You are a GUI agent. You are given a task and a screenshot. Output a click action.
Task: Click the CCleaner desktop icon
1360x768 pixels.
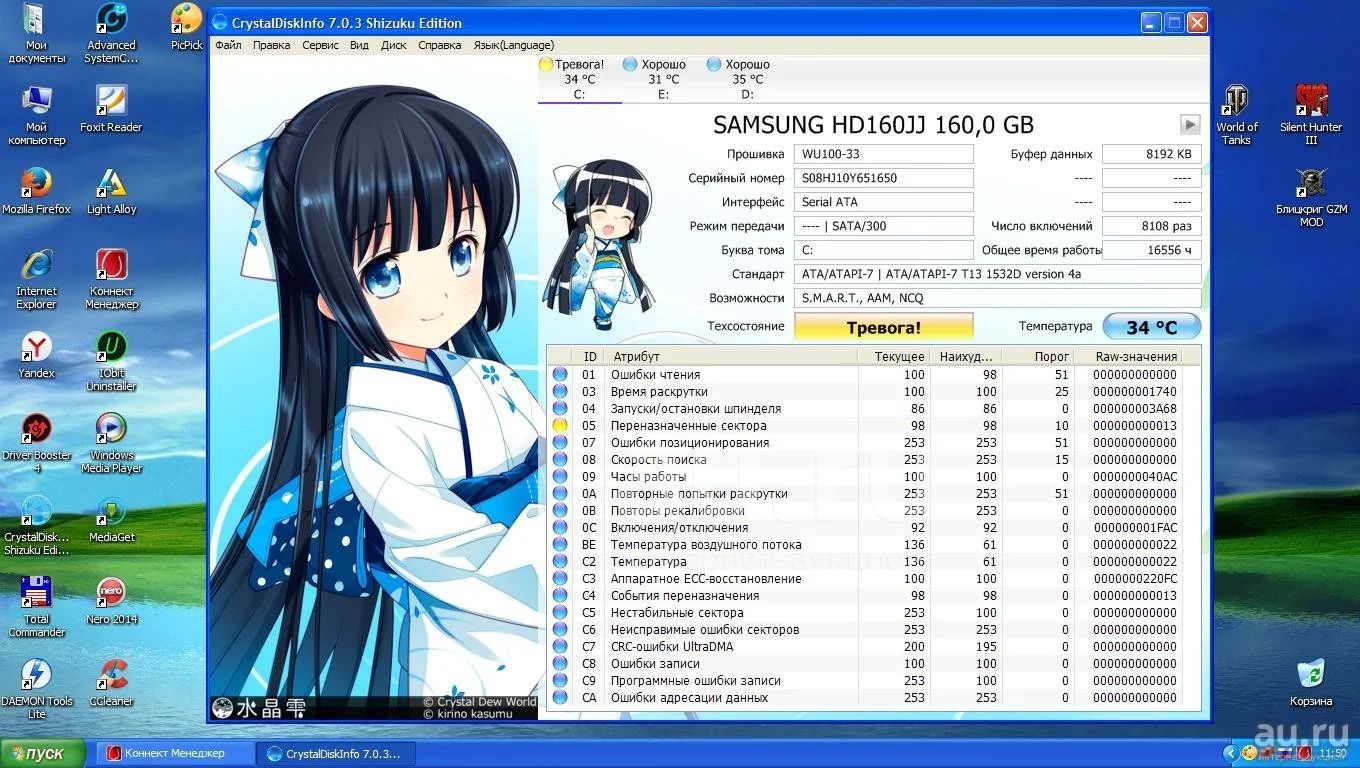[x=111, y=684]
